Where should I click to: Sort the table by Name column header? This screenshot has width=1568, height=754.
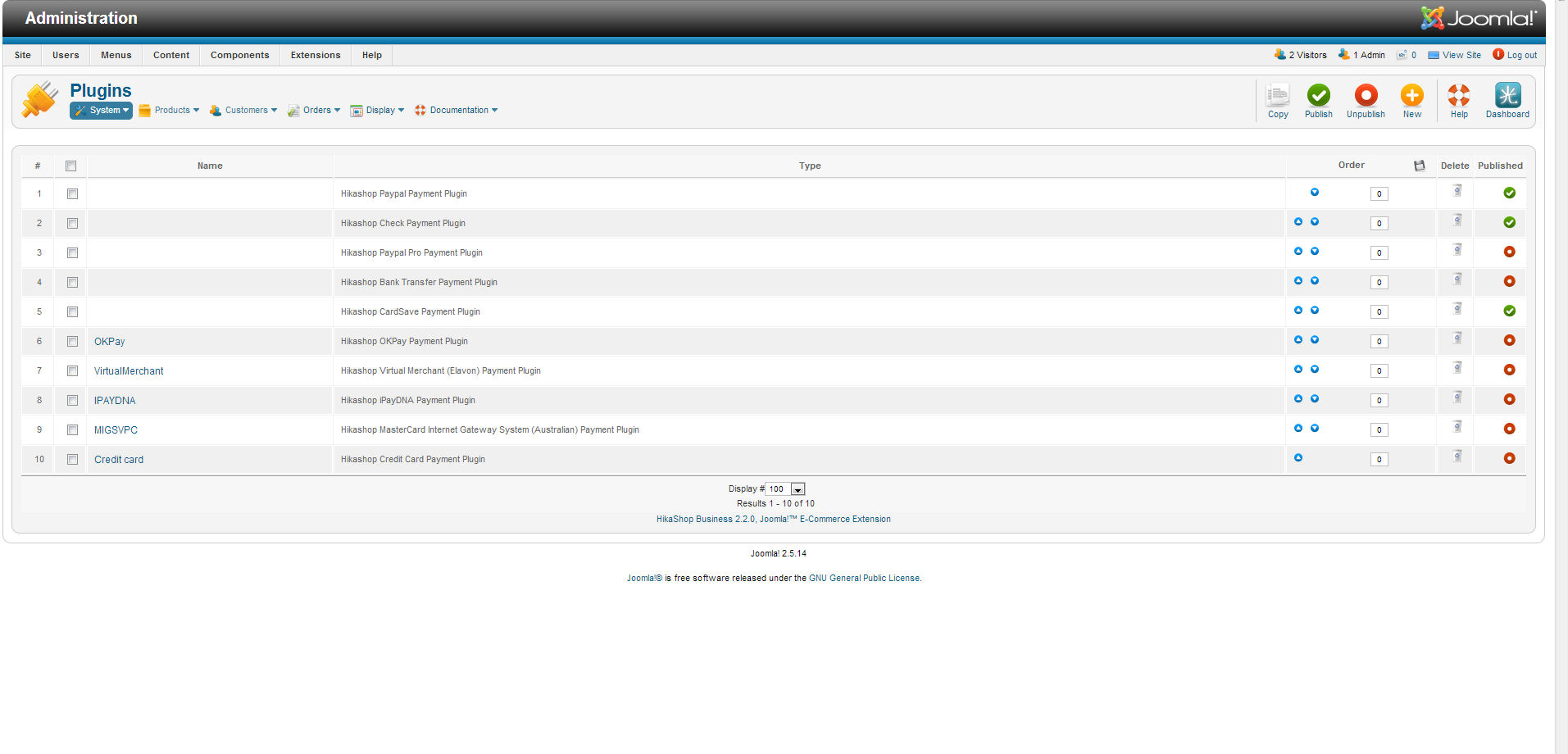[210, 166]
